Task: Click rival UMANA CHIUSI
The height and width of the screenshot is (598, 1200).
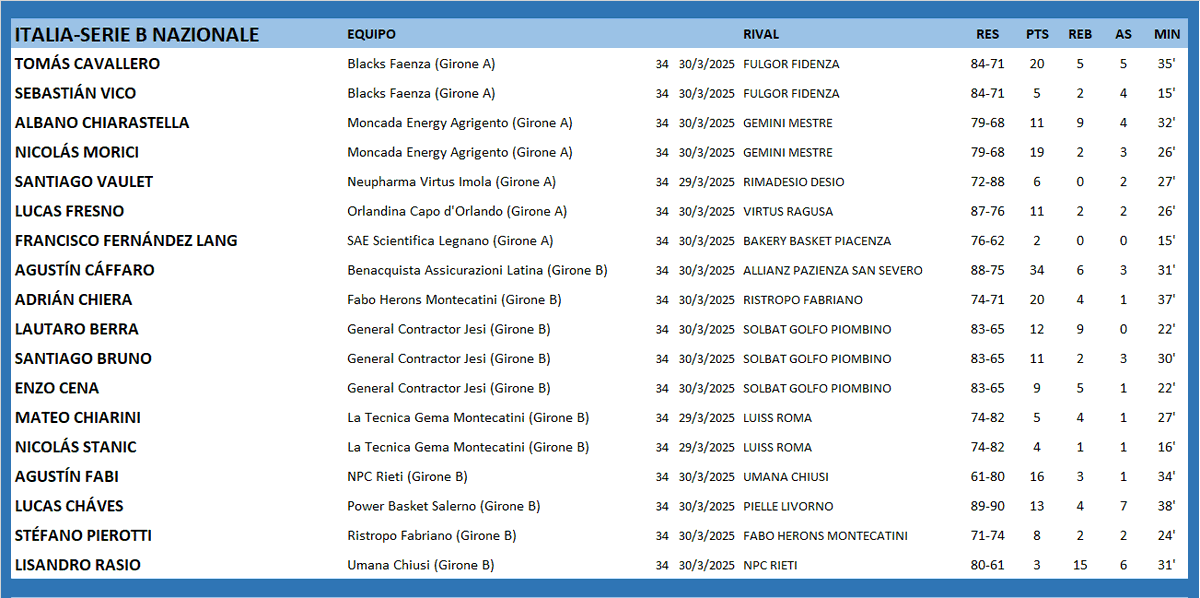Action: click(x=786, y=477)
